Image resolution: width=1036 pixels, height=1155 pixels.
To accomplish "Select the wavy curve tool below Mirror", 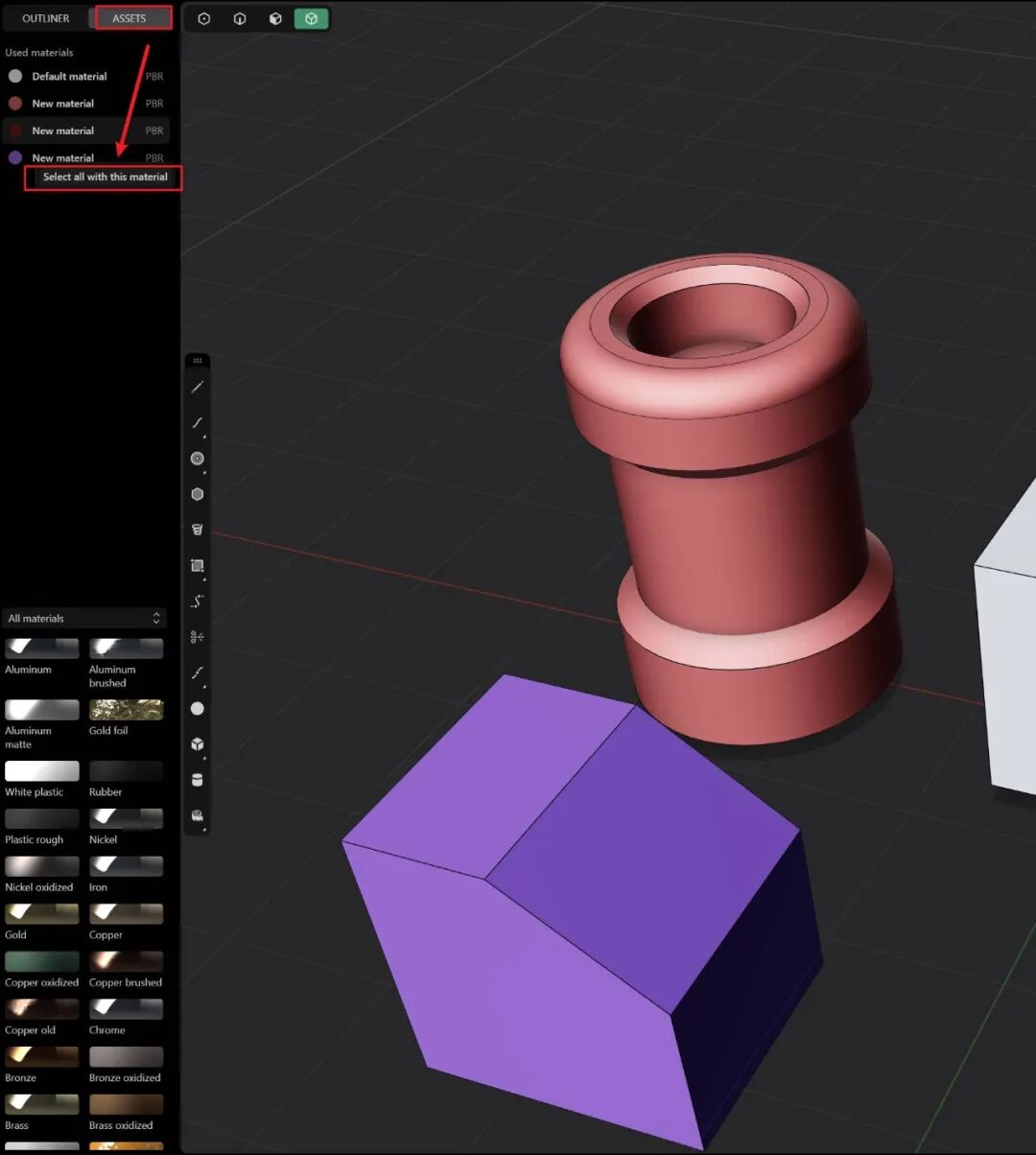I will click(x=198, y=672).
